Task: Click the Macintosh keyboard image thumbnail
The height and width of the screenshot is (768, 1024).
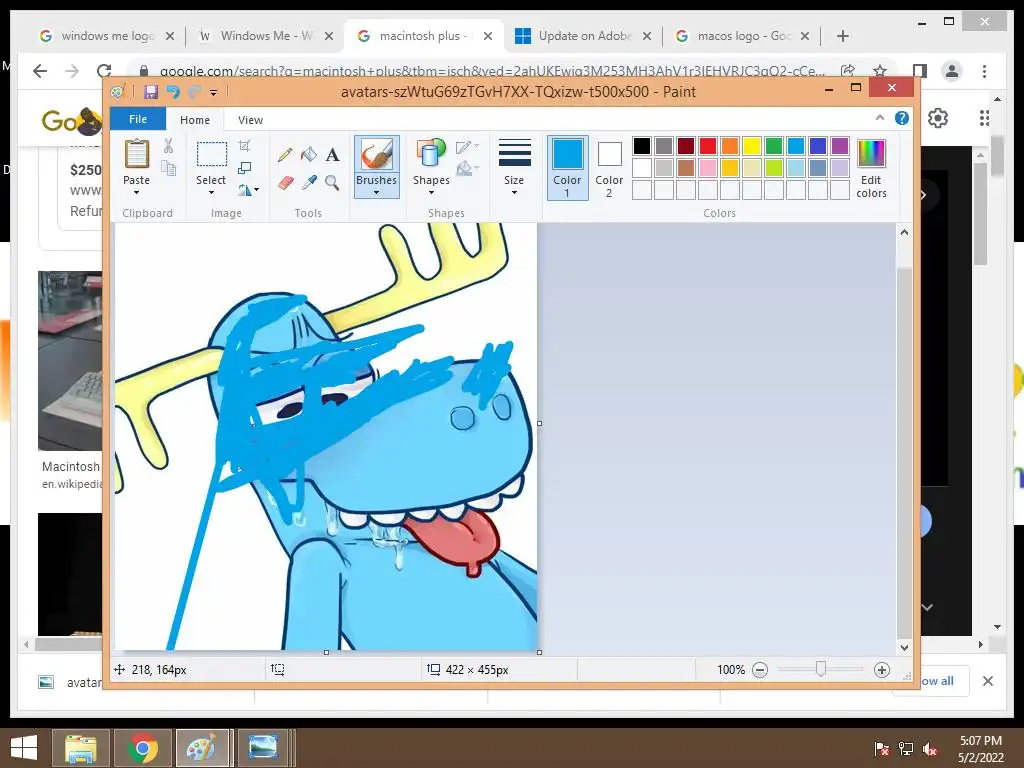Action: coord(70,360)
